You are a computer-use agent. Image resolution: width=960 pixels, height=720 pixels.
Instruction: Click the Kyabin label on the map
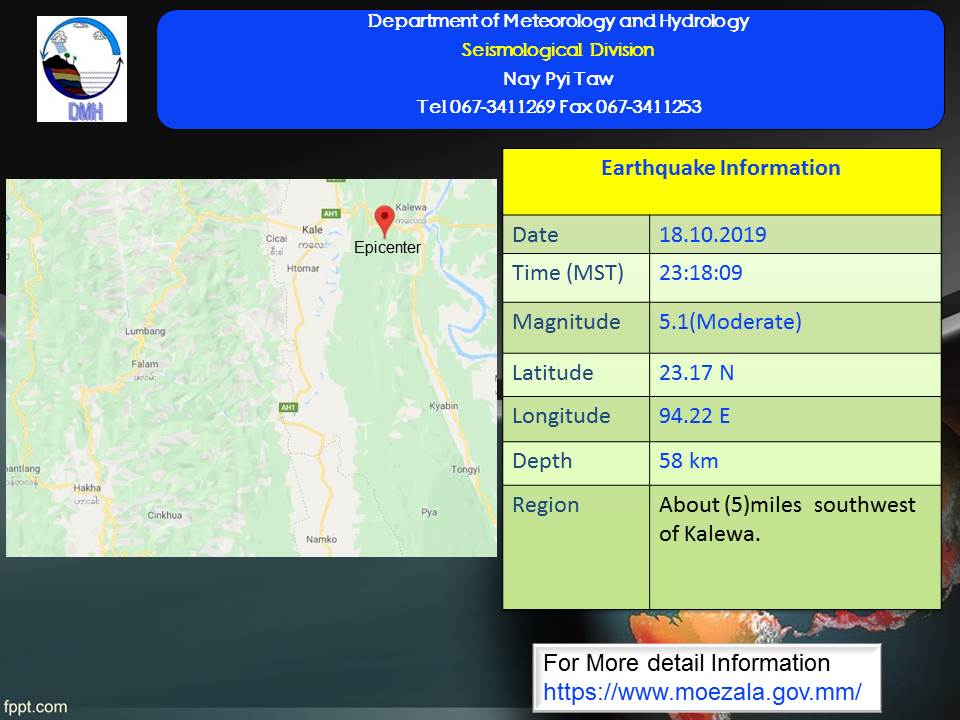coord(443,406)
